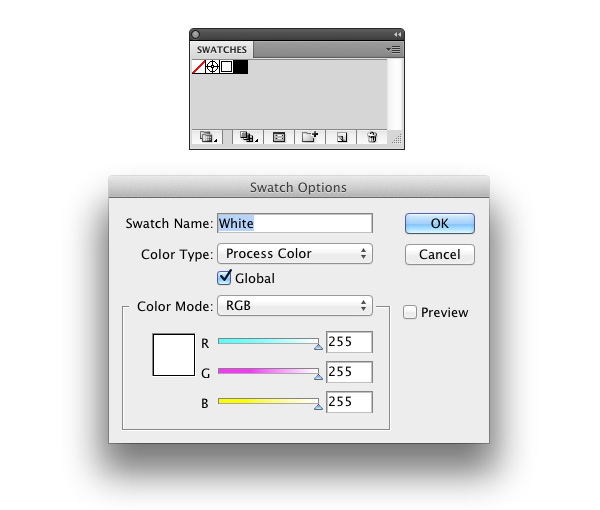Viewport: 600px width, 510px height.
Task: Click the Delete Swatch trash icon
Action: [x=372, y=137]
